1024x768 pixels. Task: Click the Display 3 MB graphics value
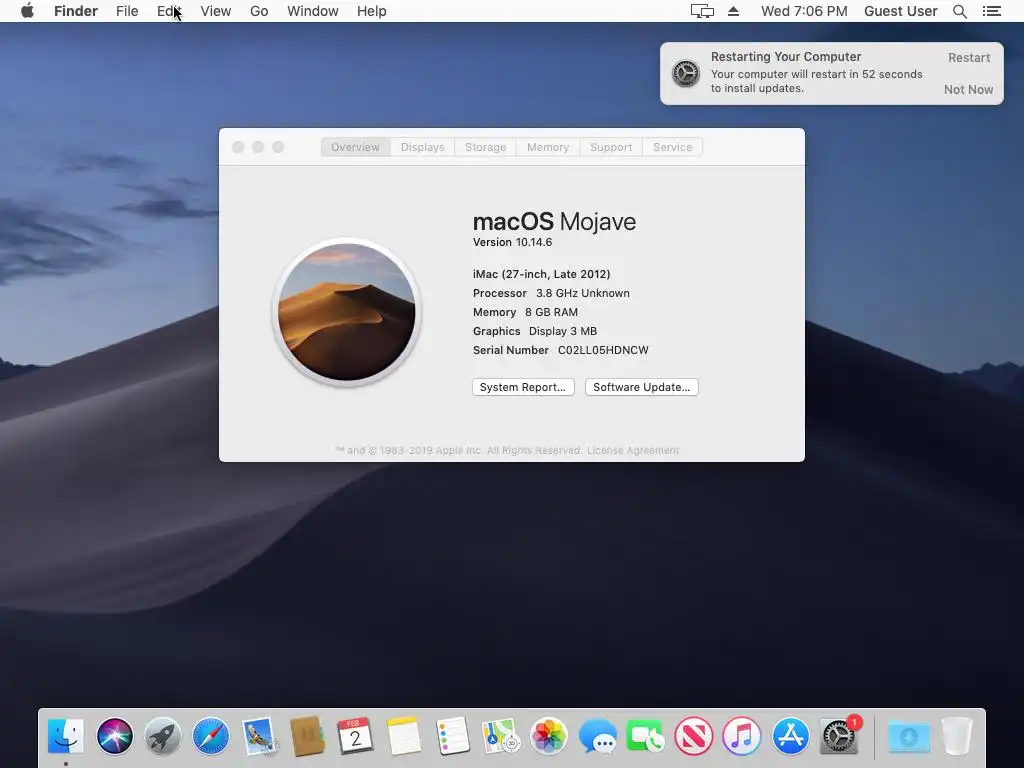coord(562,331)
